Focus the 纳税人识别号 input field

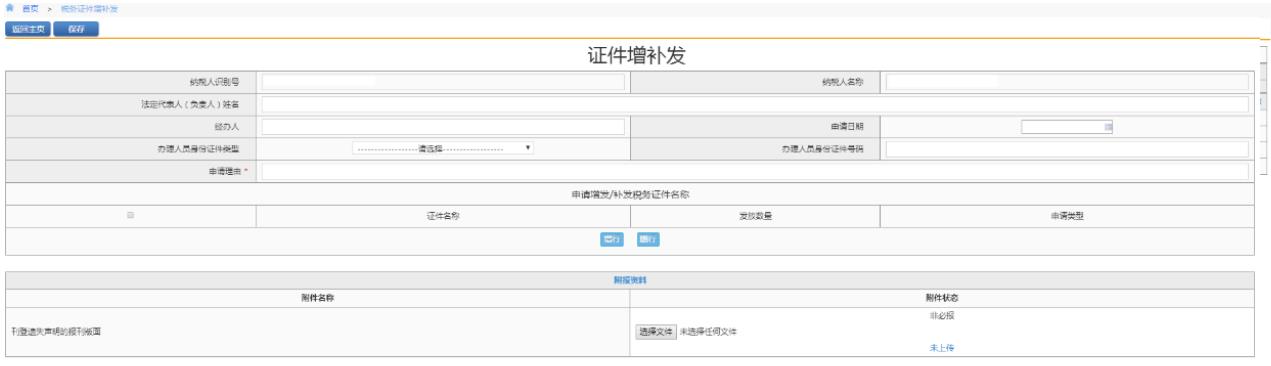(443, 82)
